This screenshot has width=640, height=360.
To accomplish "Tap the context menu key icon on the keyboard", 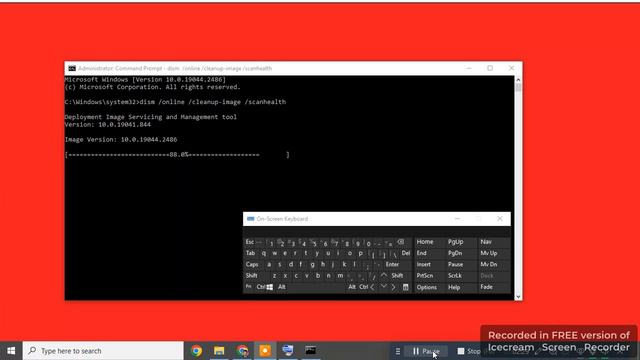I will tap(405, 287).
